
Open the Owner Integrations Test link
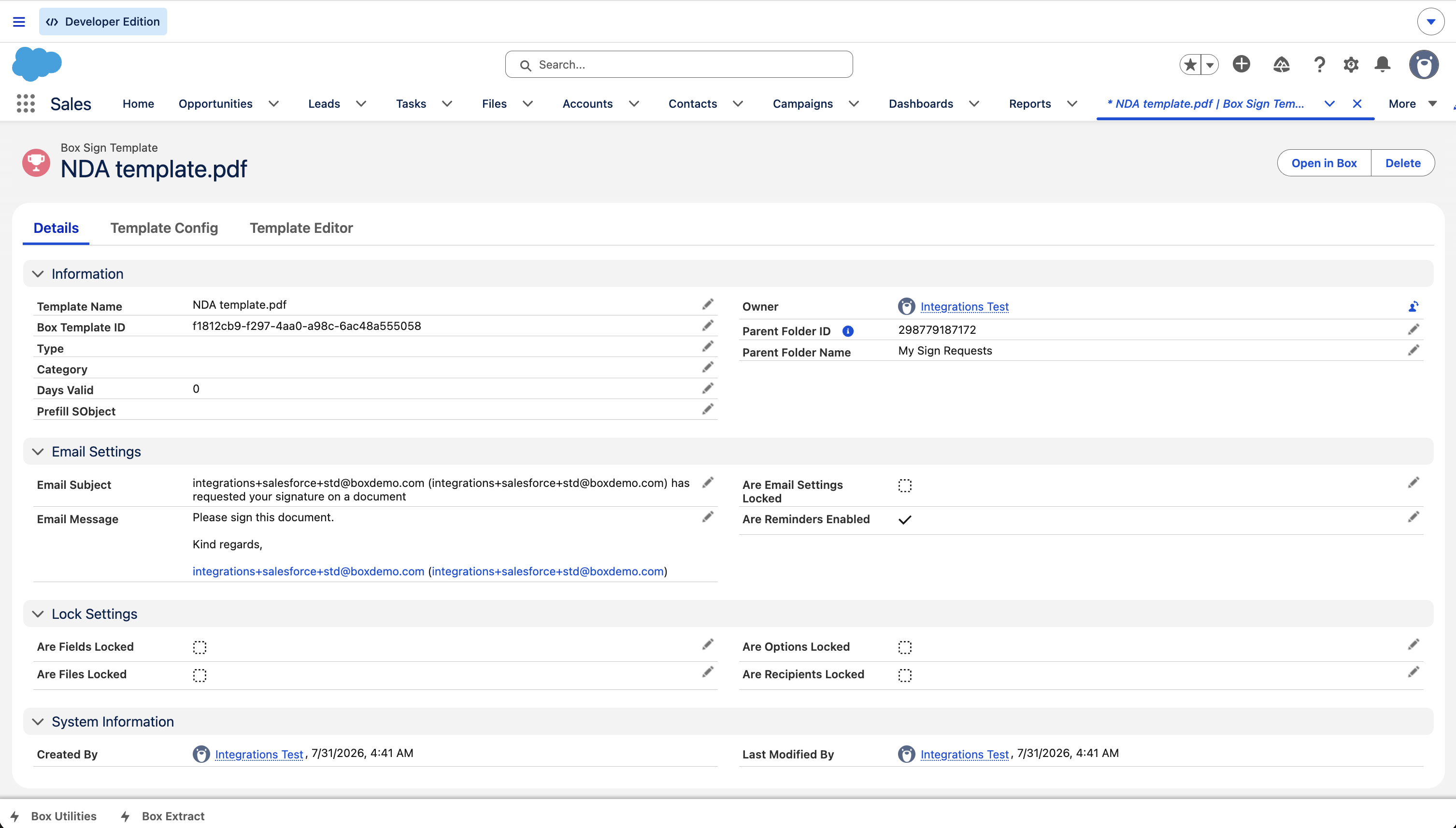coord(964,307)
